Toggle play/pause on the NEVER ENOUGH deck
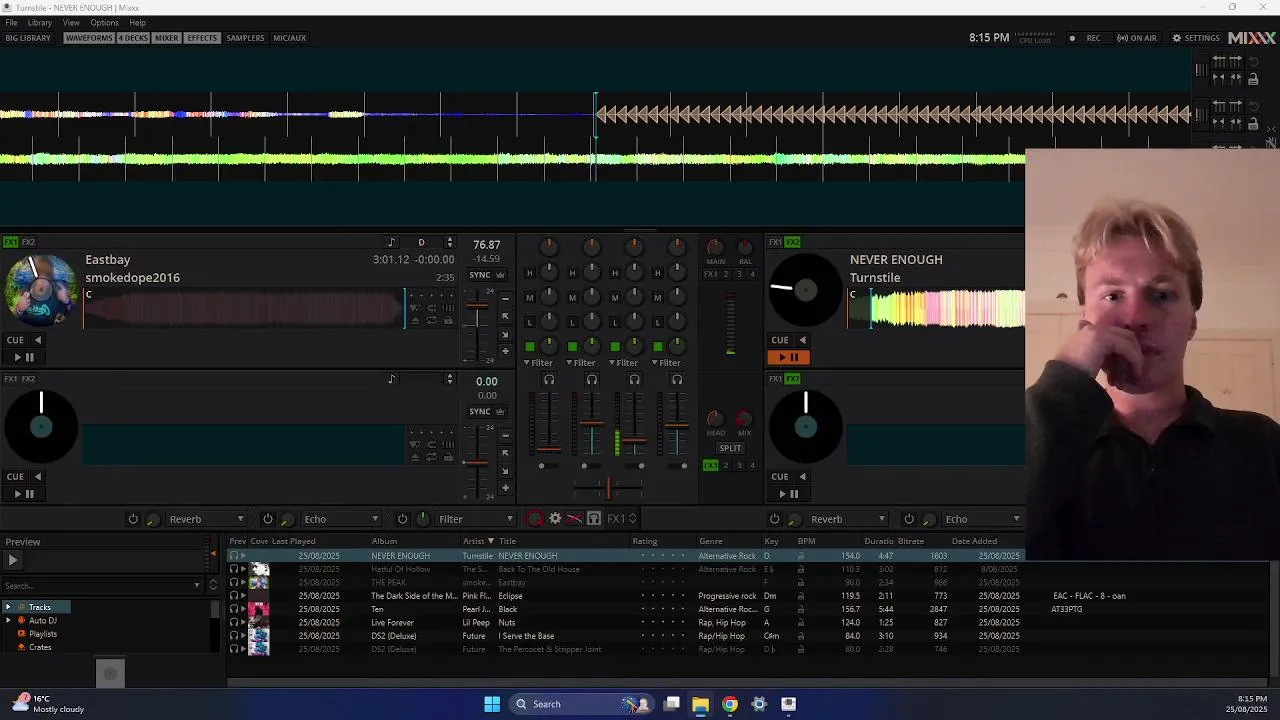This screenshot has width=1280, height=720. [789, 357]
